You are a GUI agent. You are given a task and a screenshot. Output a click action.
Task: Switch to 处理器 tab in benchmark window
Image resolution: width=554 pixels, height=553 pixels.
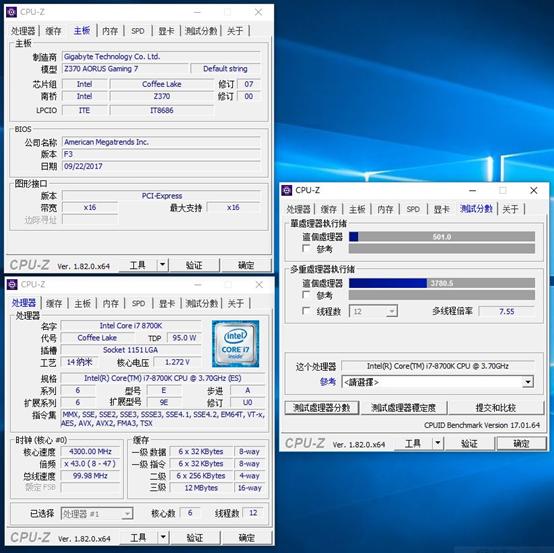click(299, 209)
